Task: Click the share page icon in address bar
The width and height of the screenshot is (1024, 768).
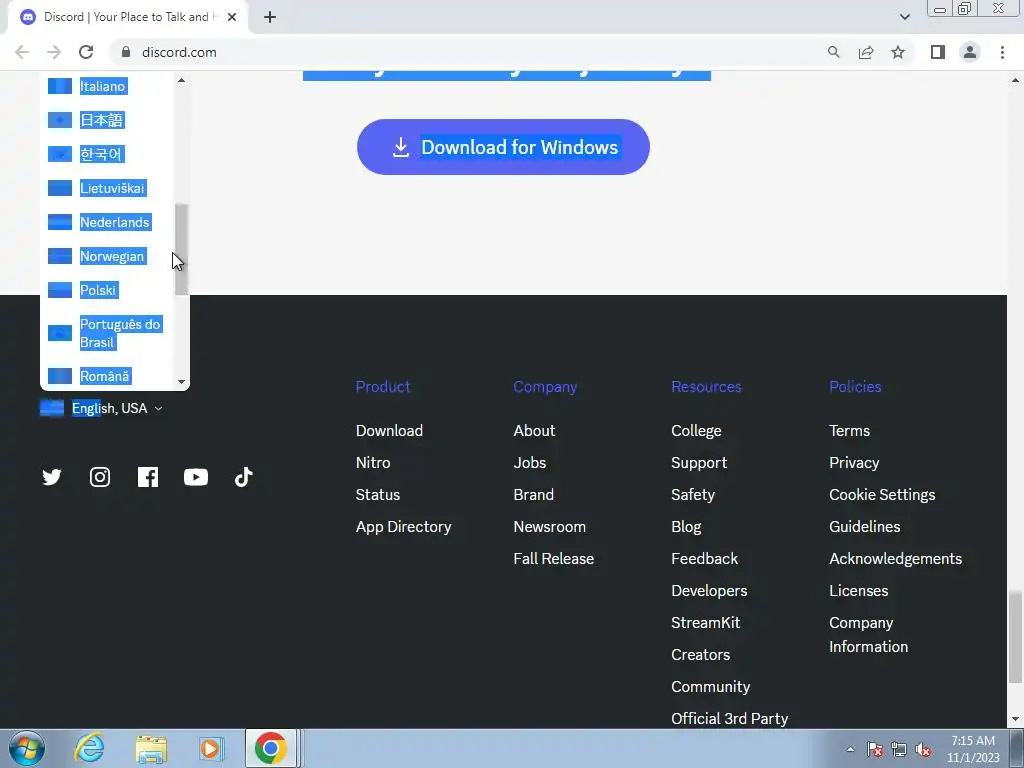Action: click(866, 52)
